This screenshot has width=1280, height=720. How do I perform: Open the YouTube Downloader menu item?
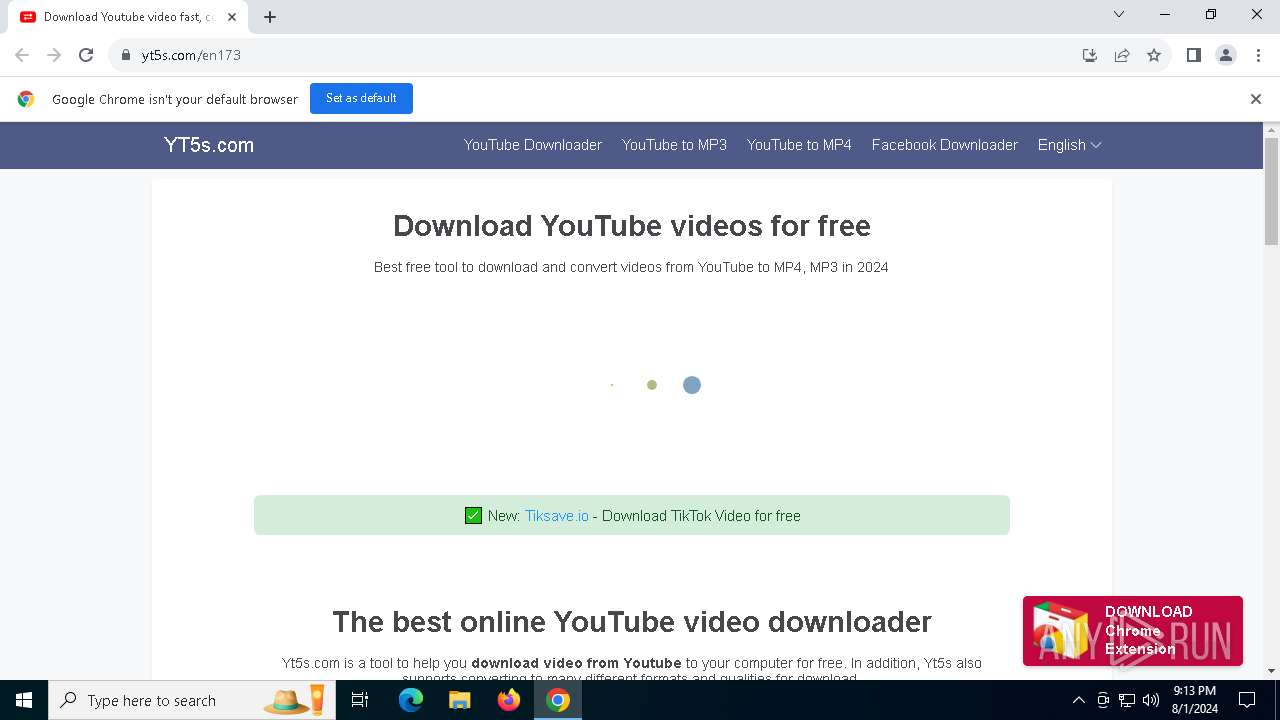click(533, 145)
